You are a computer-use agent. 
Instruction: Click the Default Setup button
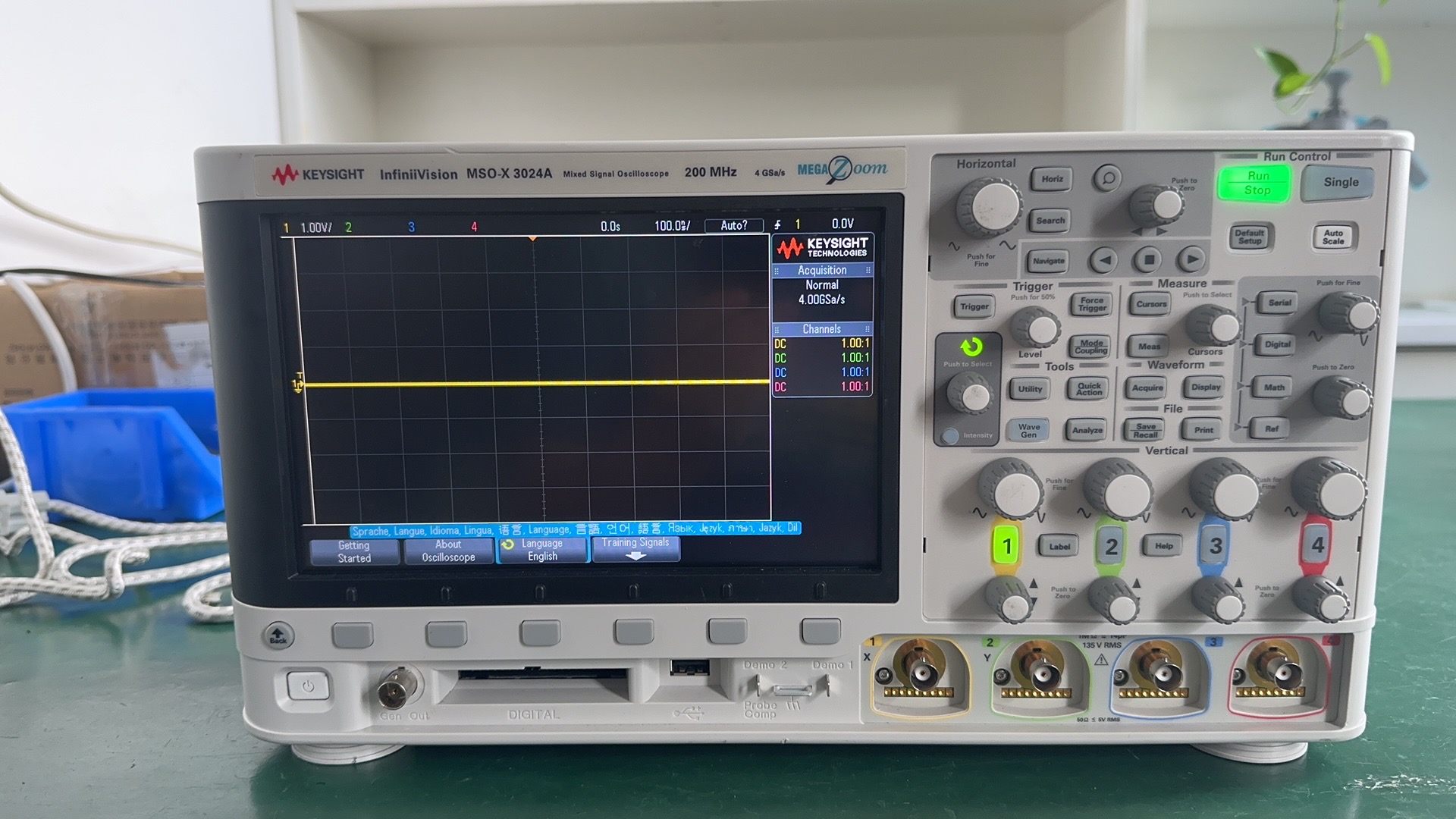1250,237
